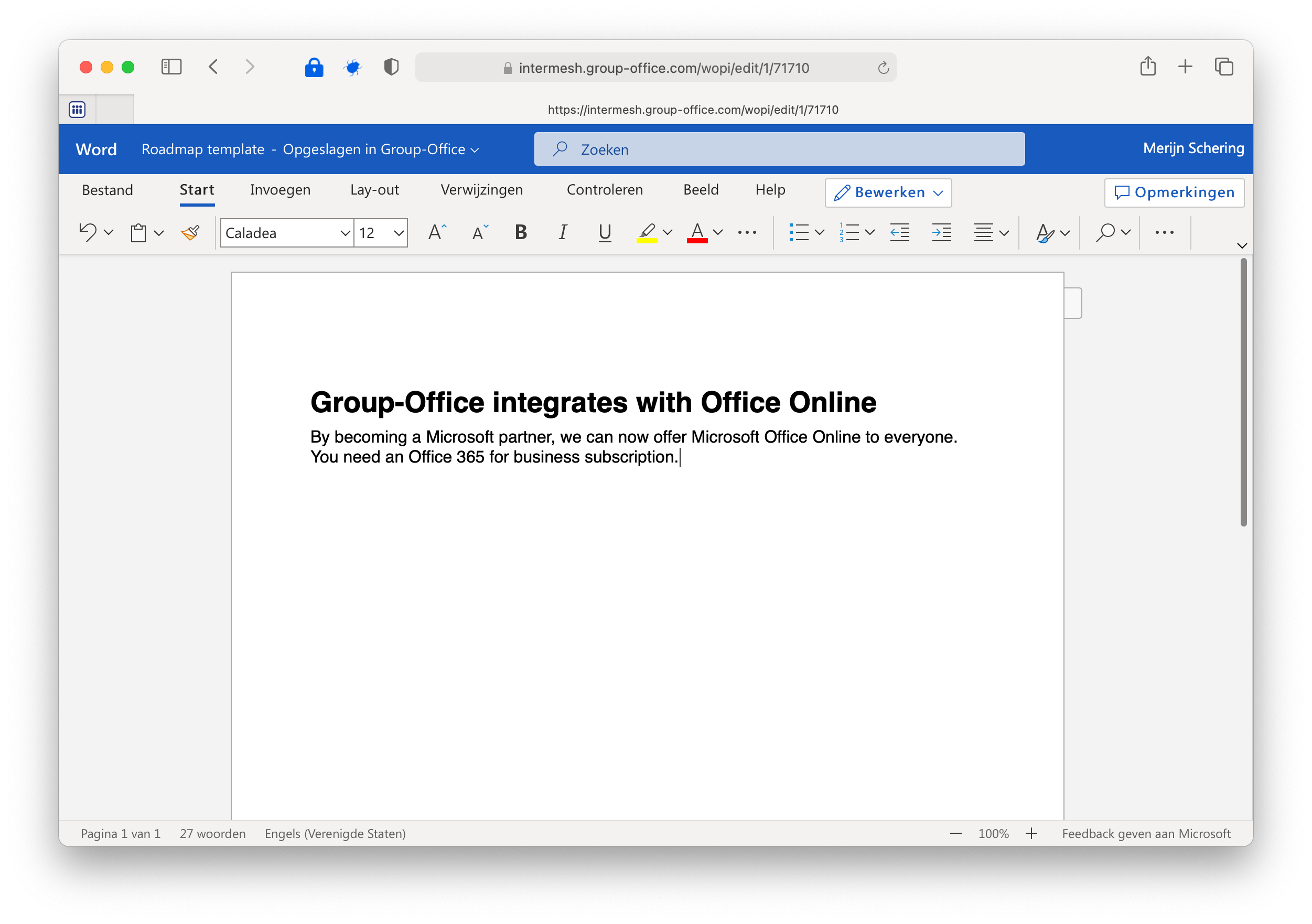This screenshot has width=1312, height=924.
Task: Click the Find magnifier icon in the ribbon
Action: (x=1106, y=232)
